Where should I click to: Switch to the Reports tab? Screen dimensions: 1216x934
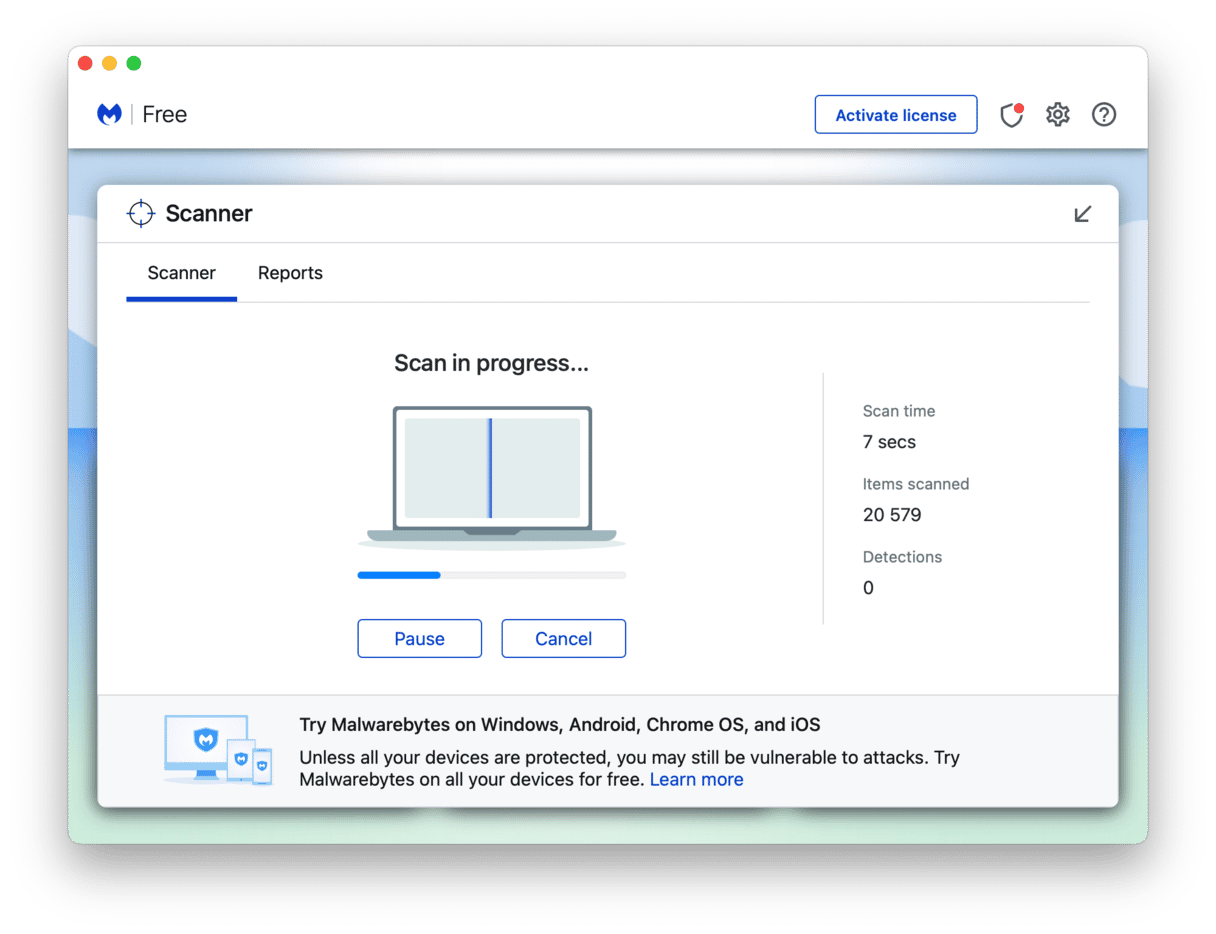(x=290, y=273)
